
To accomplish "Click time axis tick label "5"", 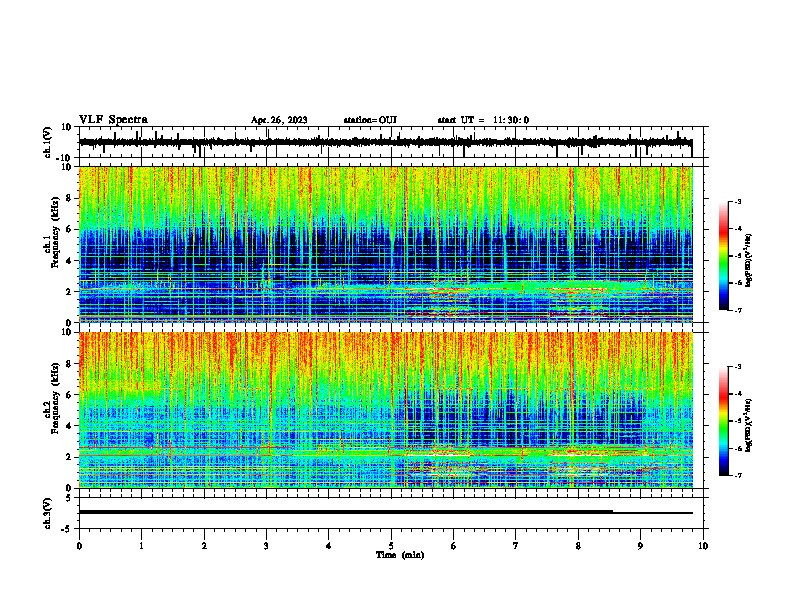I will 391,546.
